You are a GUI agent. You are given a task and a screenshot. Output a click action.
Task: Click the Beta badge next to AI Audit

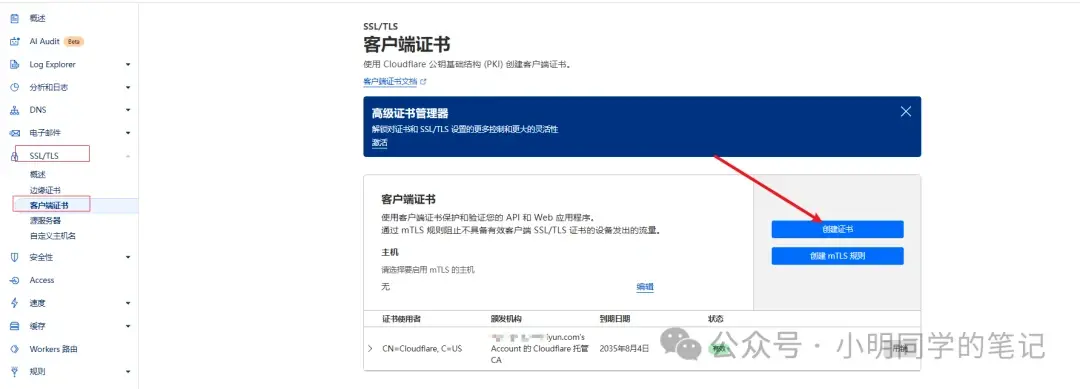(74, 41)
